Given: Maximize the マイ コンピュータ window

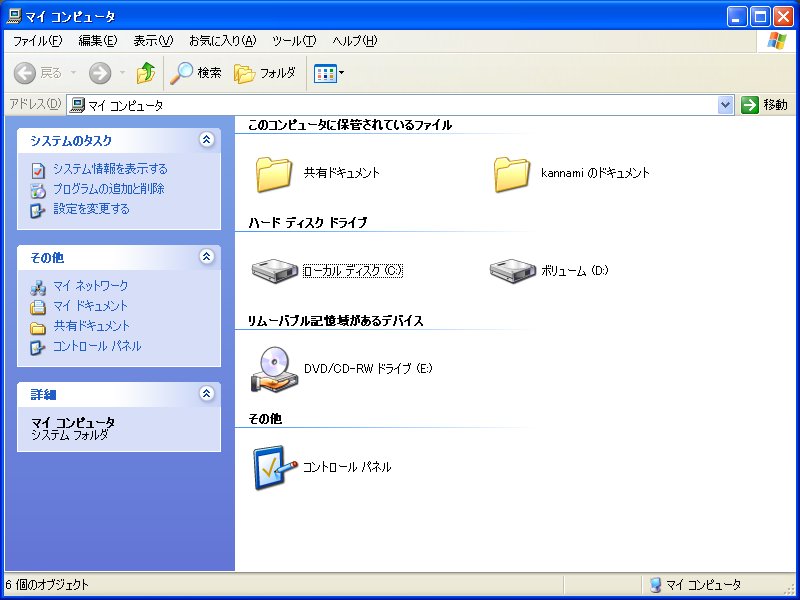Looking at the screenshot, I should coord(760,17).
